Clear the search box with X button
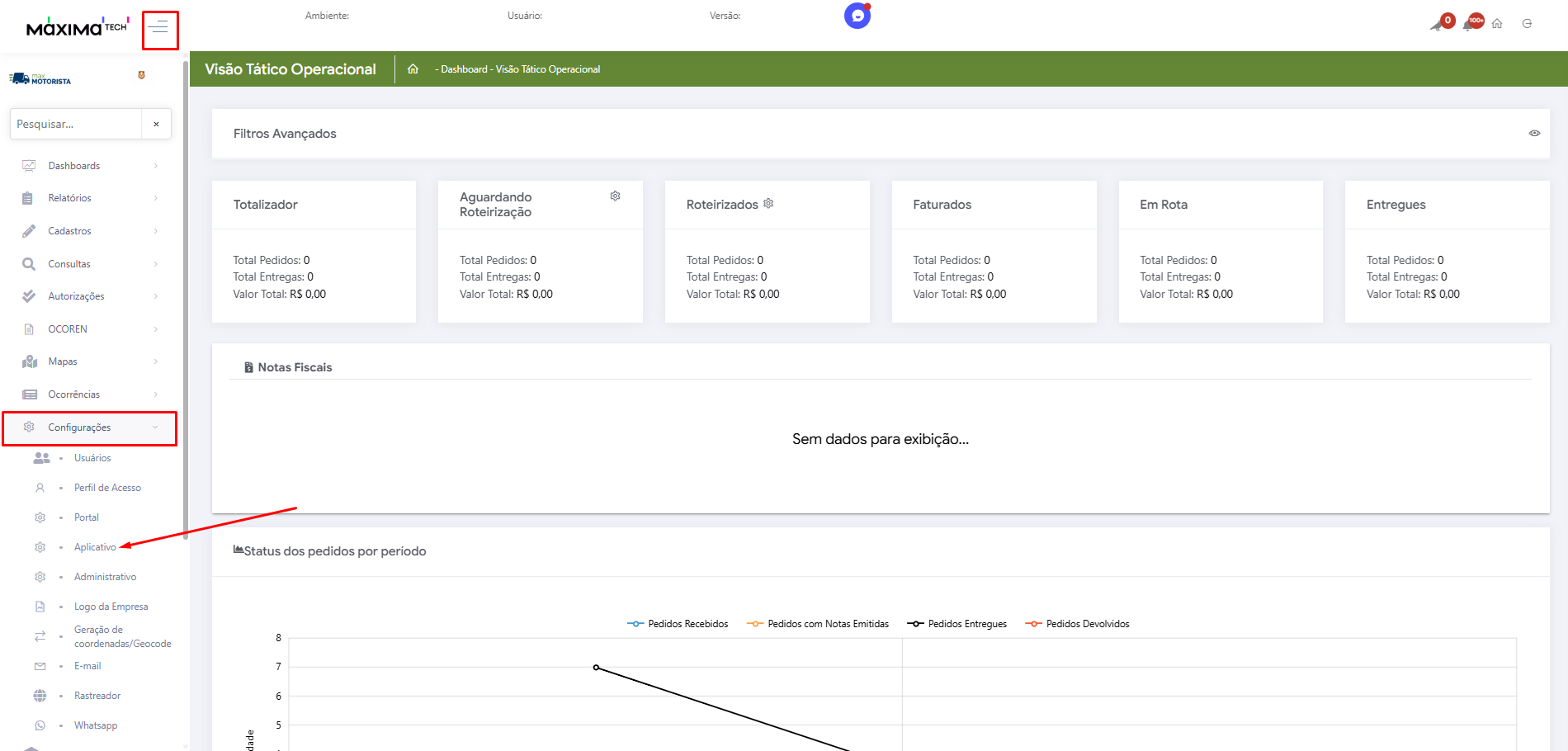Viewport: 1568px width, 751px height. 156,124
